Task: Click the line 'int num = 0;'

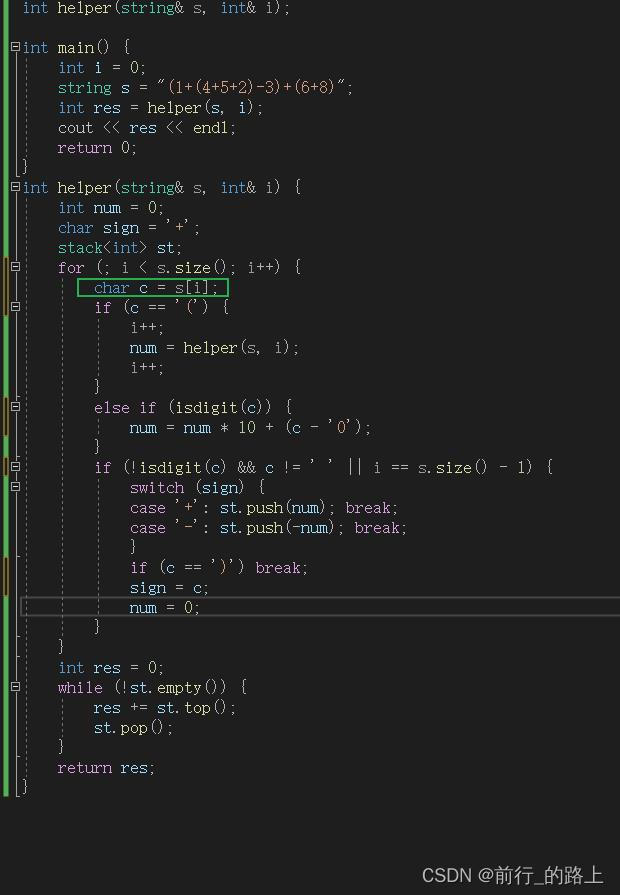Action: point(111,208)
